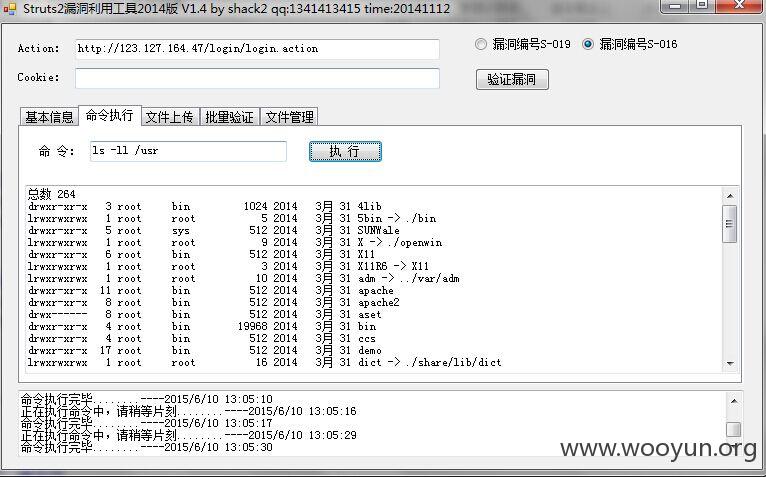This screenshot has width=766, height=477.
Task: Click output scrollbar up arrow
Action: [x=730, y=196]
